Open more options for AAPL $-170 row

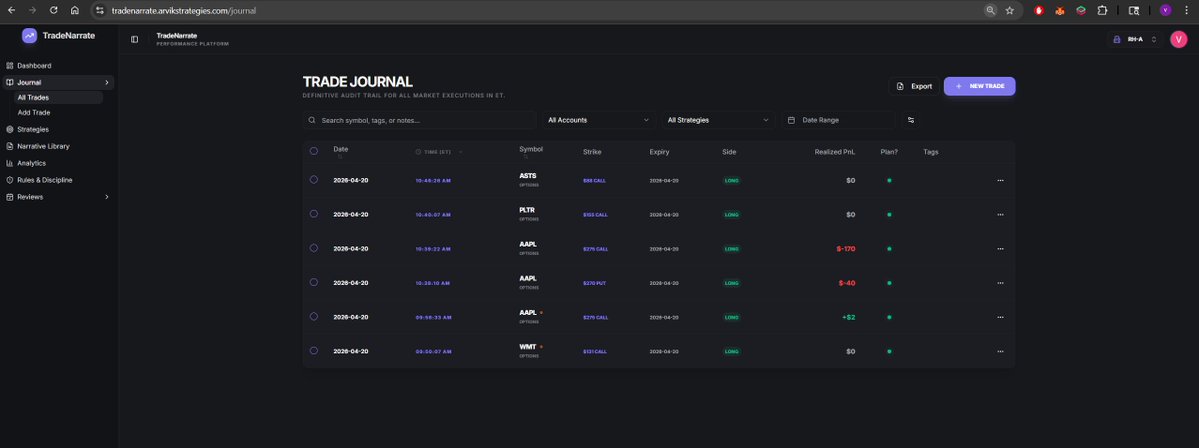[x=1000, y=248]
